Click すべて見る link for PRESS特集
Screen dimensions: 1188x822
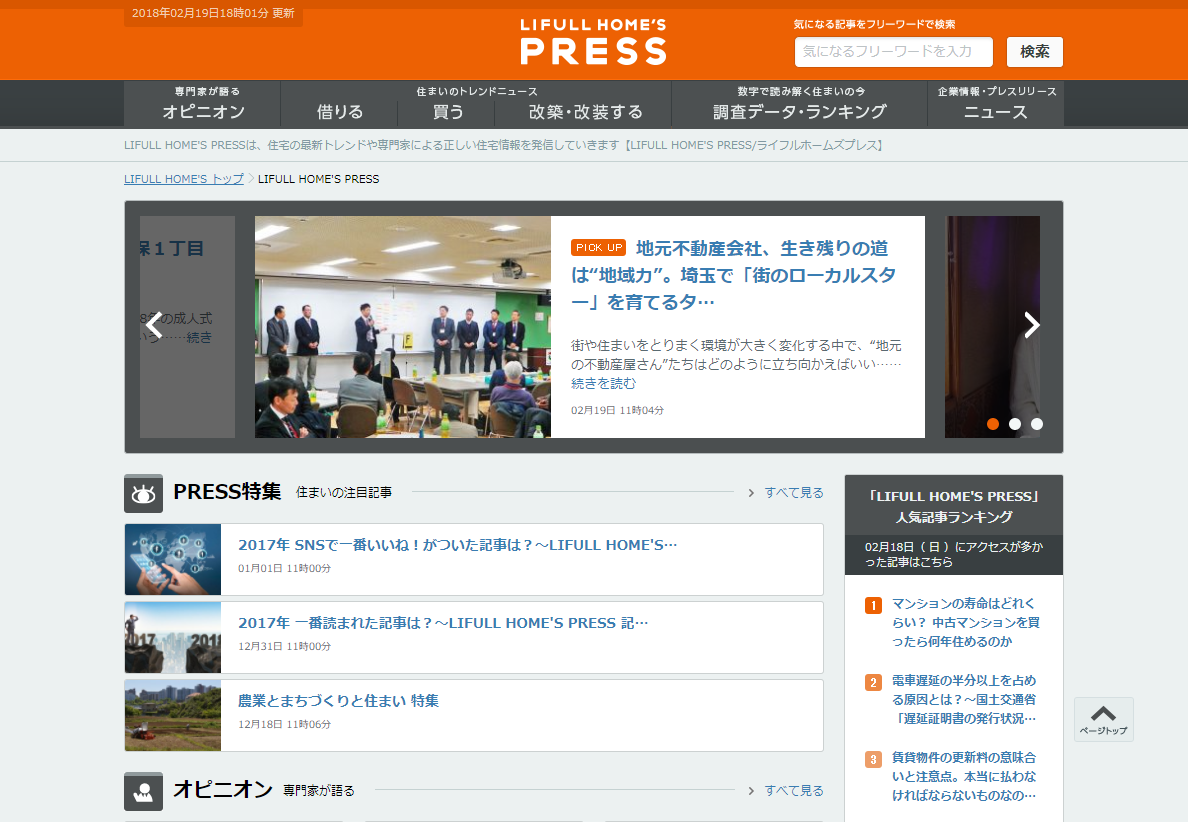tap(793, 492)
